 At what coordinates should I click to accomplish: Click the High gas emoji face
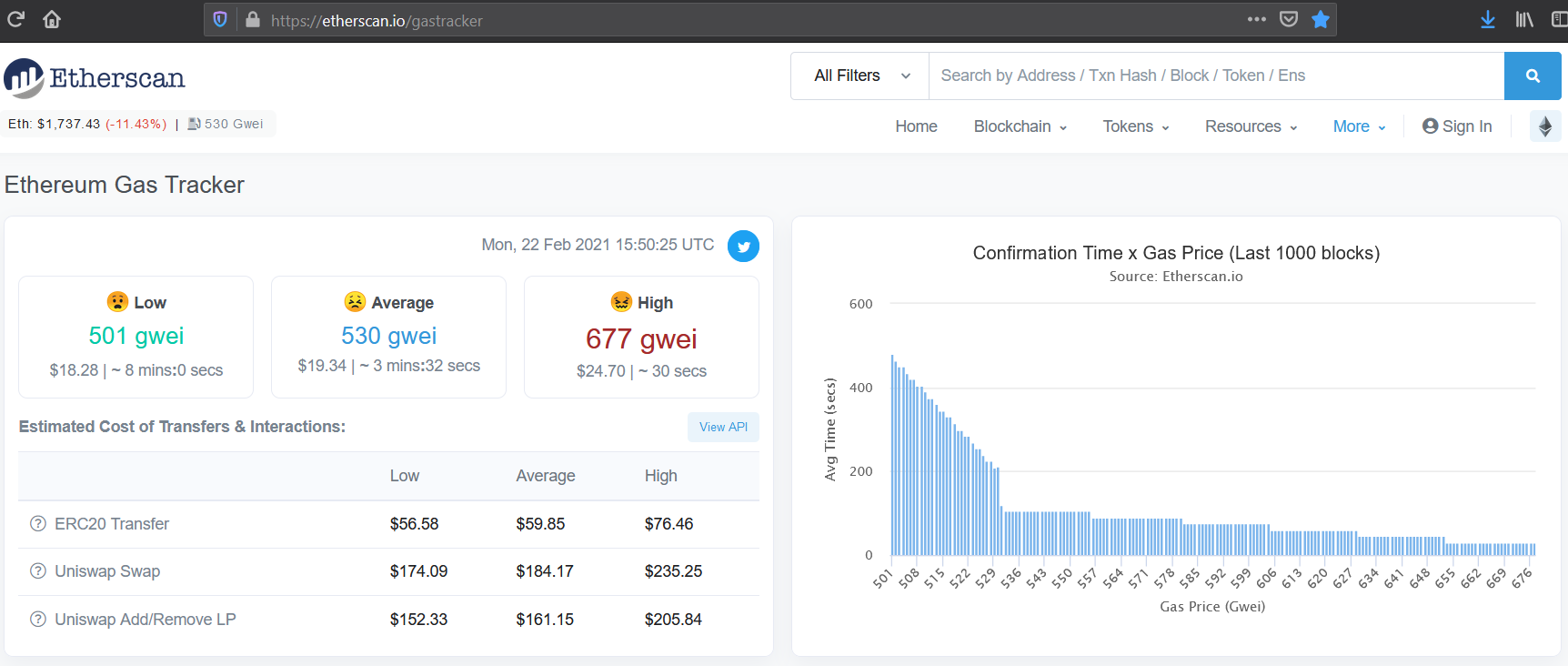pos(621,302)
